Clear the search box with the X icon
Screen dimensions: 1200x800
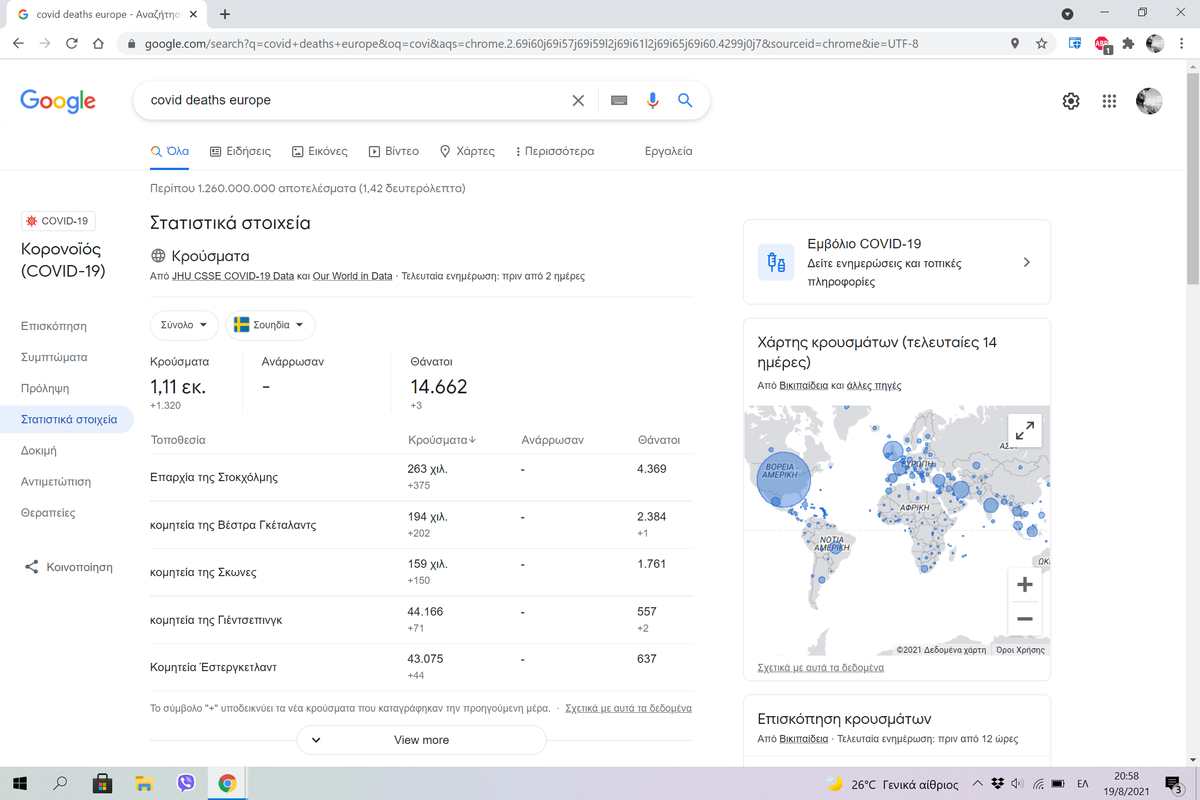point(578,101)
